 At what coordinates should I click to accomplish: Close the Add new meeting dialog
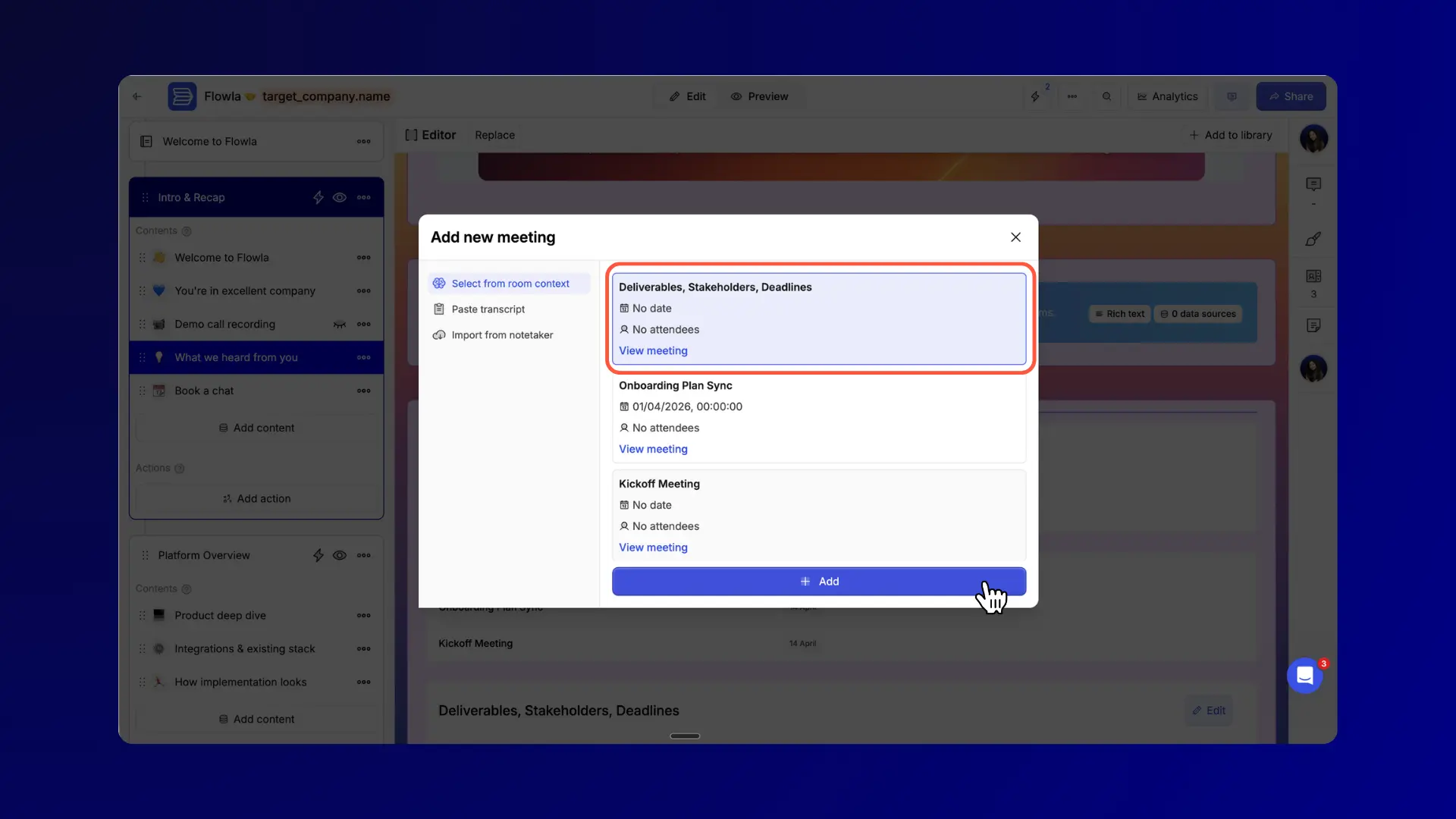pos(1015,237)
